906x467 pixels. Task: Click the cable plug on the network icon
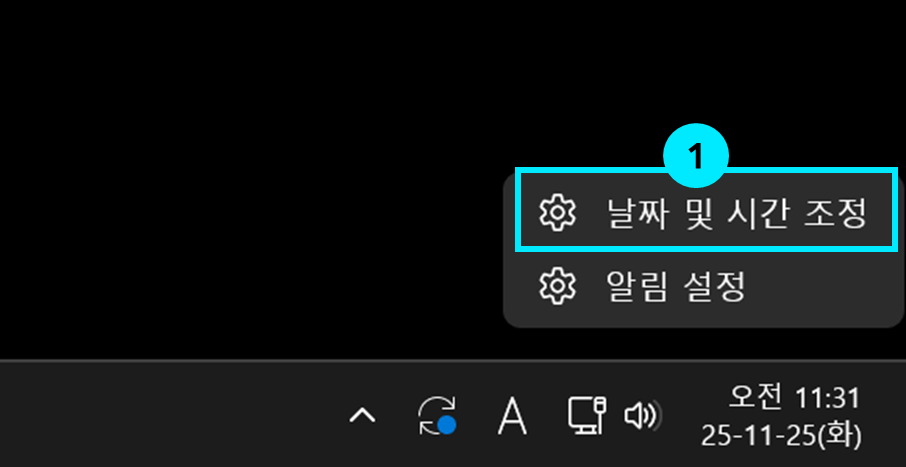pyautogui.click(x=600, y=407)
